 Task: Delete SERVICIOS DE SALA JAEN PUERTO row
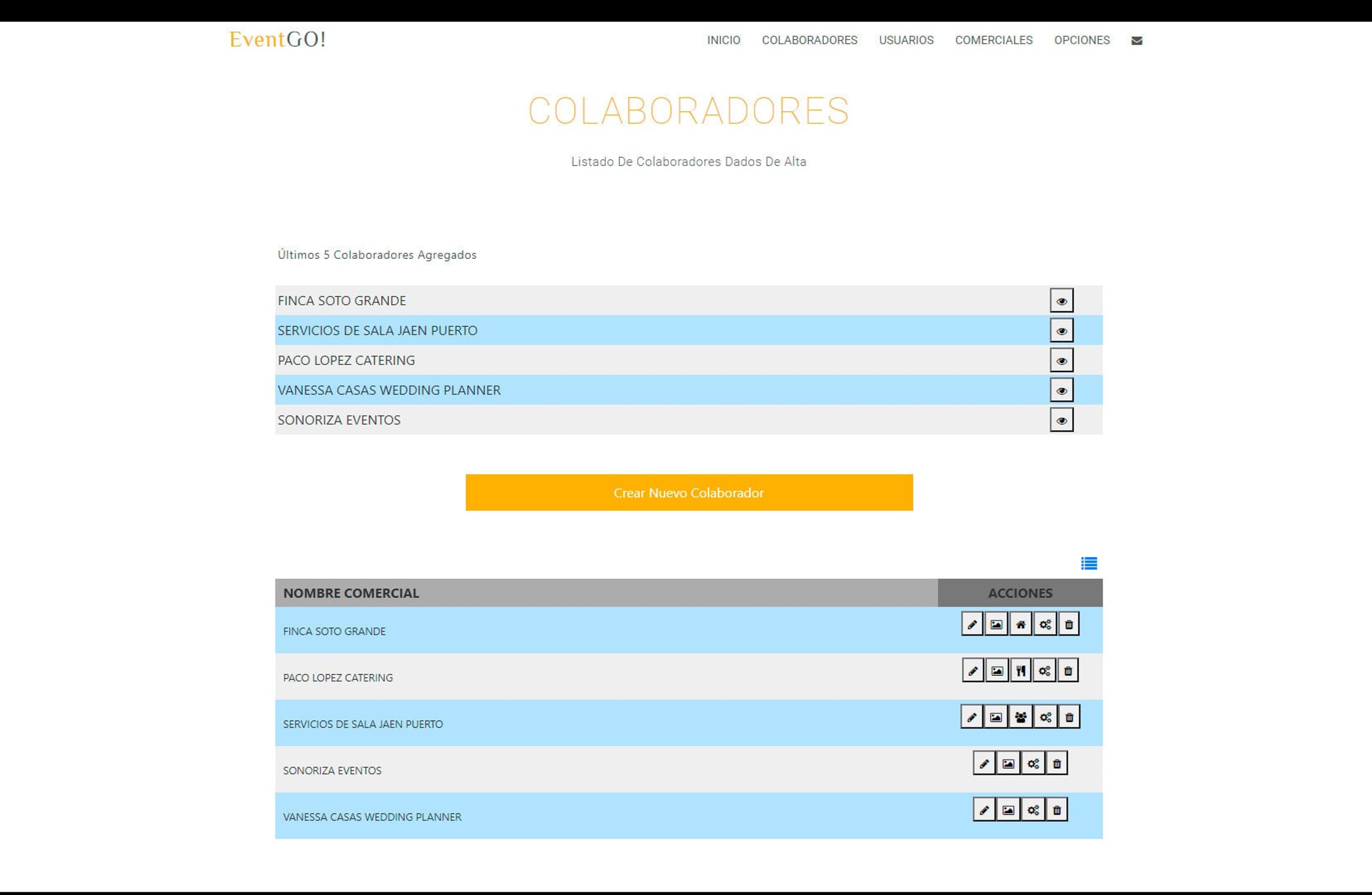click(1069, 717)
